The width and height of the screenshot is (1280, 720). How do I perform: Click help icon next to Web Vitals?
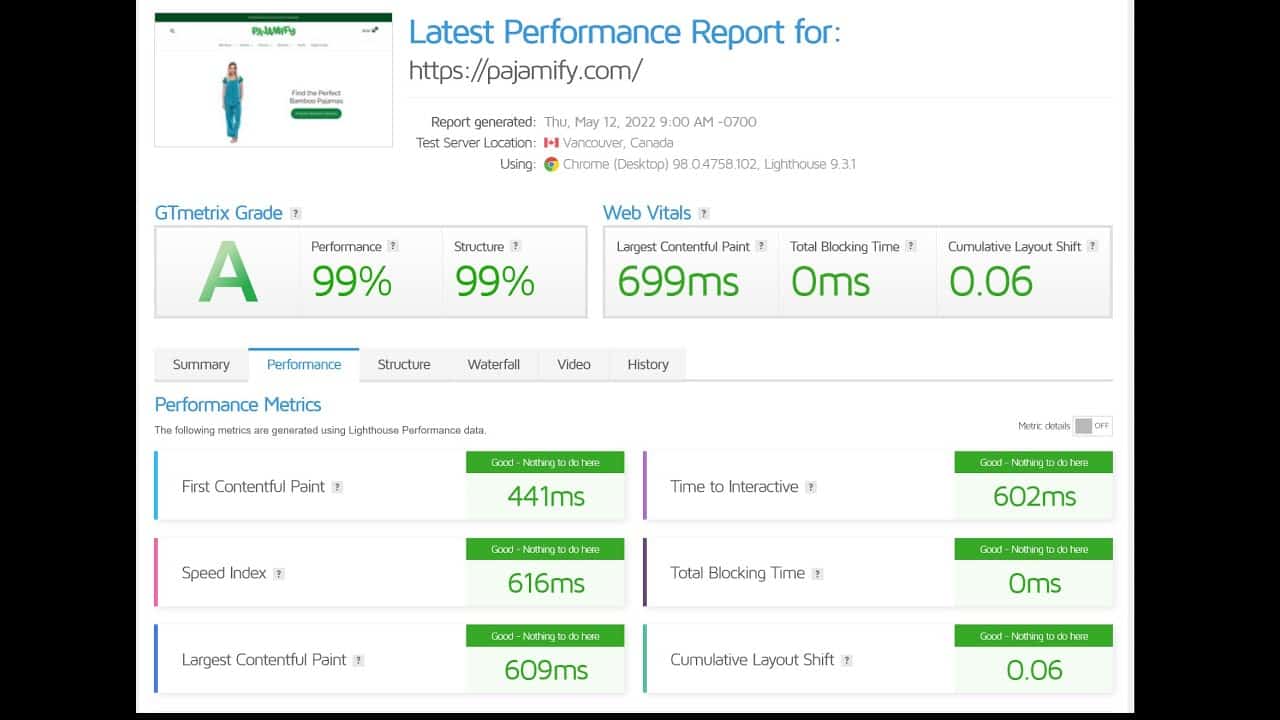[704, 214]
